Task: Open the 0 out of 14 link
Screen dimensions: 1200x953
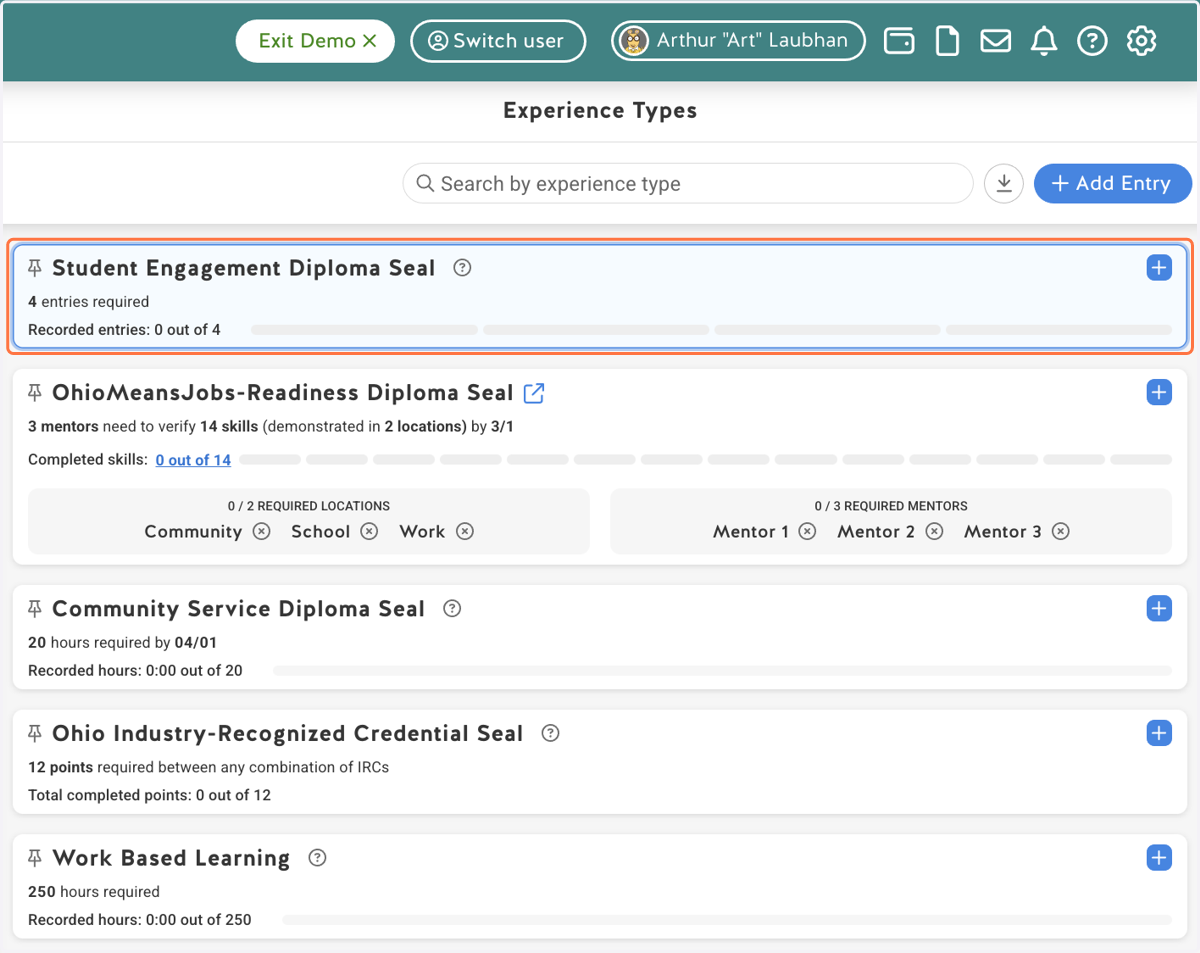Action: tap(193, 460)
